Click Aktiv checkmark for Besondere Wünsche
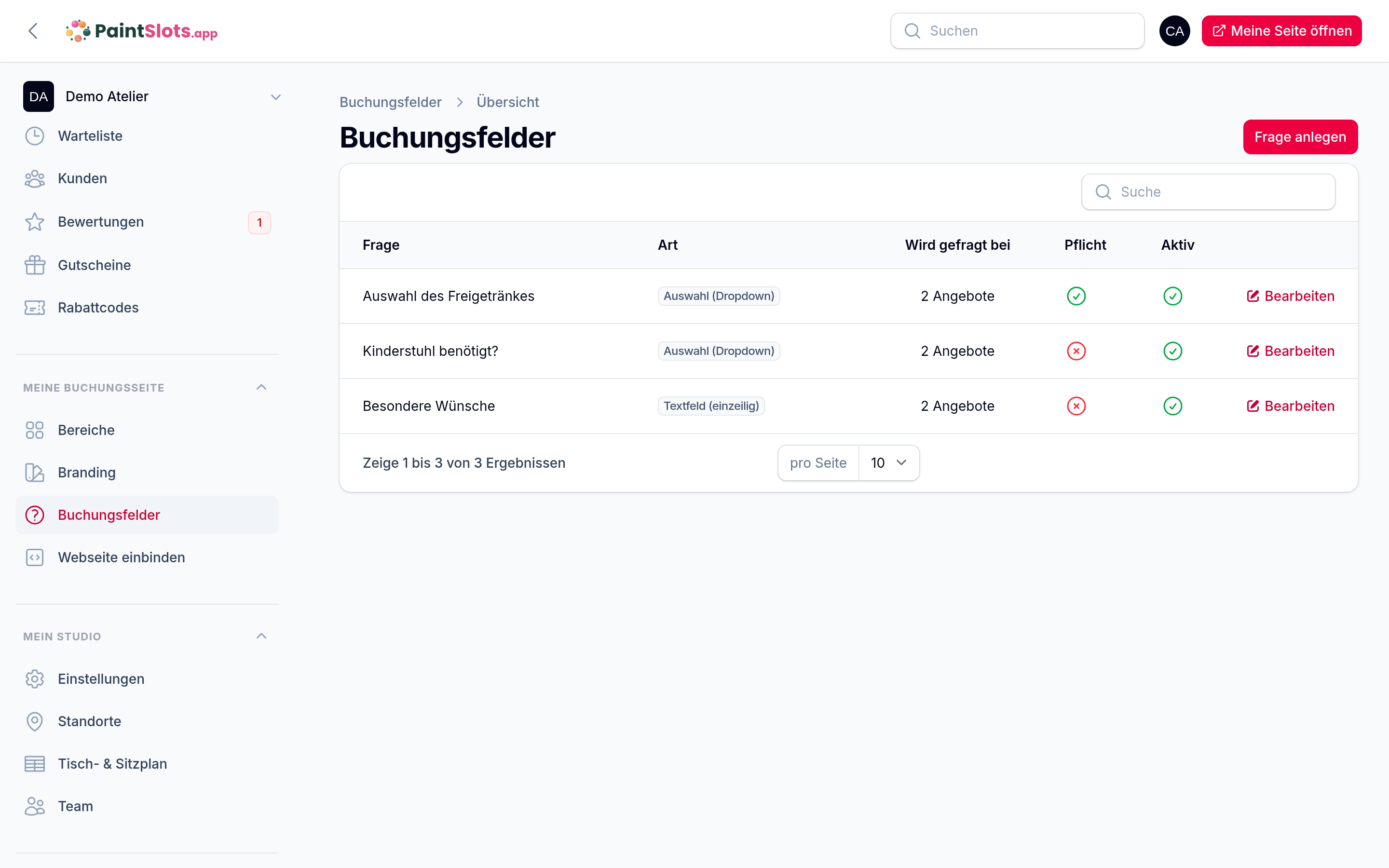The width and height of the screenshot is (1389, 868). (1172, 406)
